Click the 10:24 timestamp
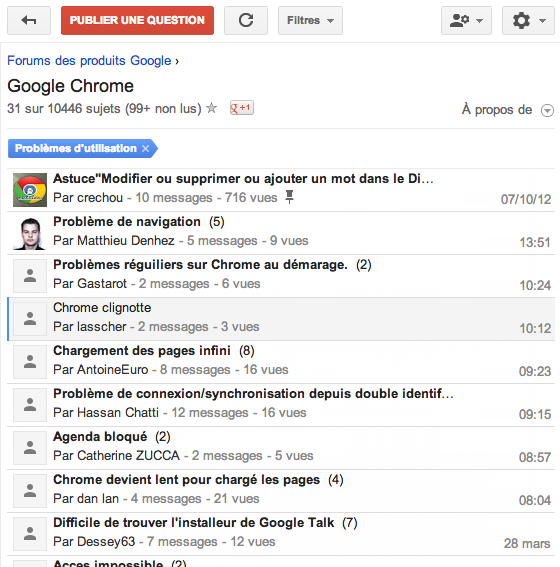The width and height of the screenshot is (560, 567). tap(535, 285)
